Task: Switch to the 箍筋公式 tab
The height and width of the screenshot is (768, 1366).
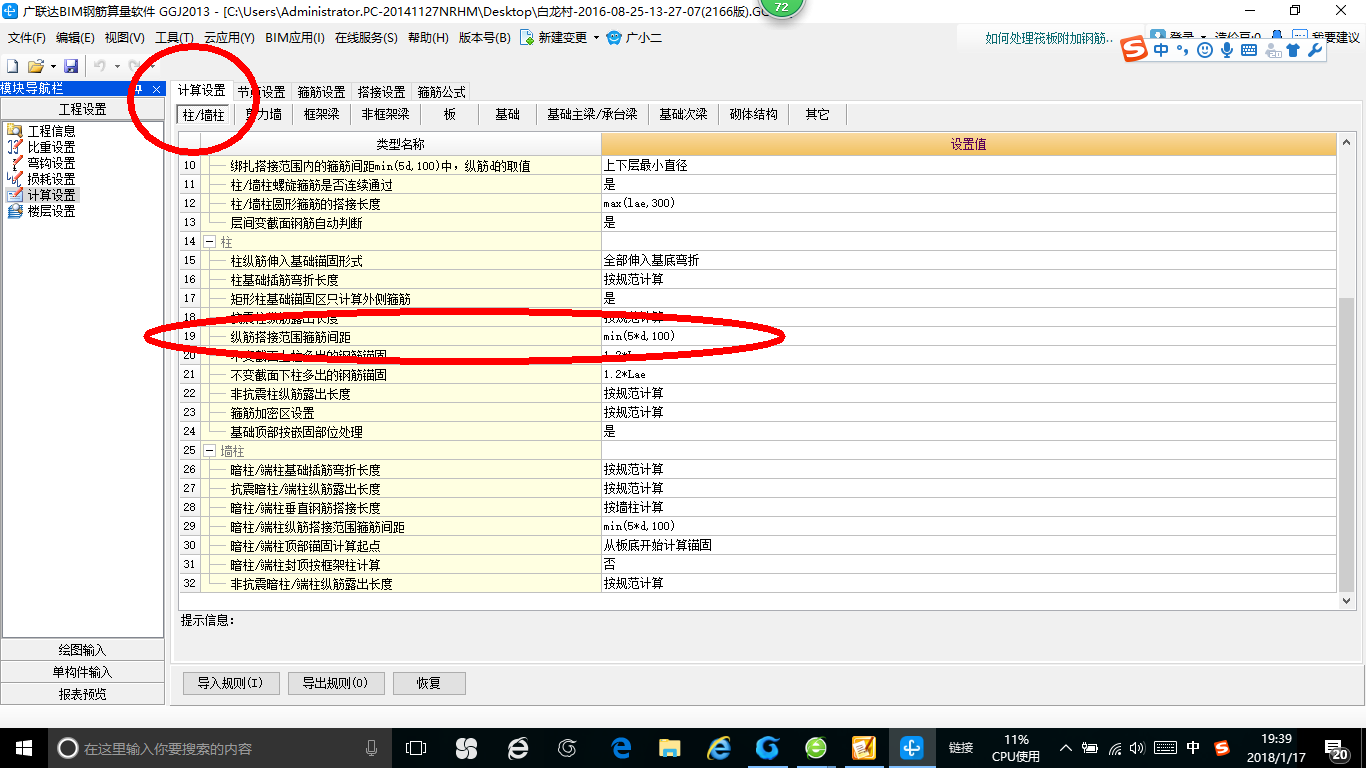Action: coord(441,92)
